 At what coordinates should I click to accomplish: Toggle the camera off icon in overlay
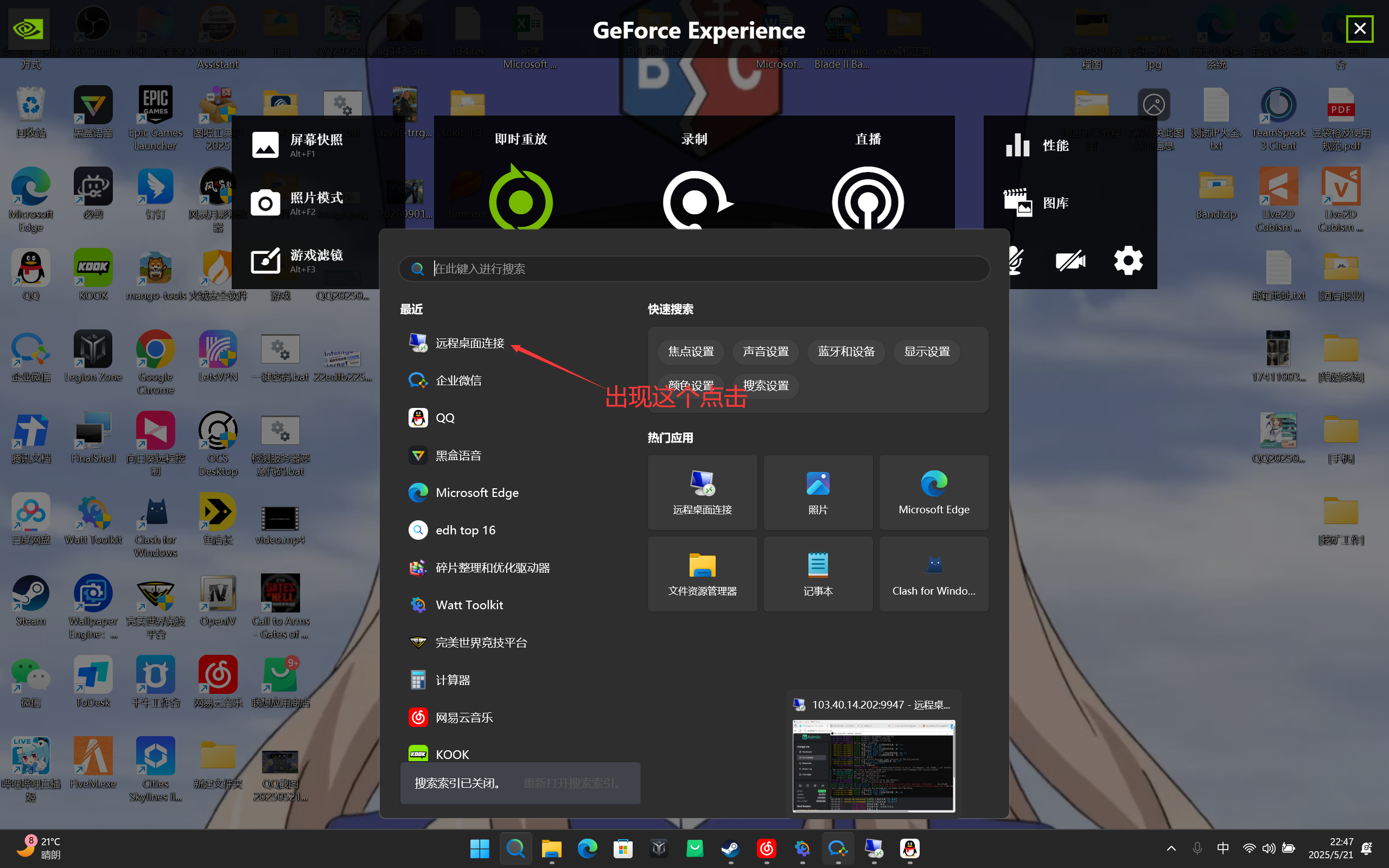(1071, 261)
